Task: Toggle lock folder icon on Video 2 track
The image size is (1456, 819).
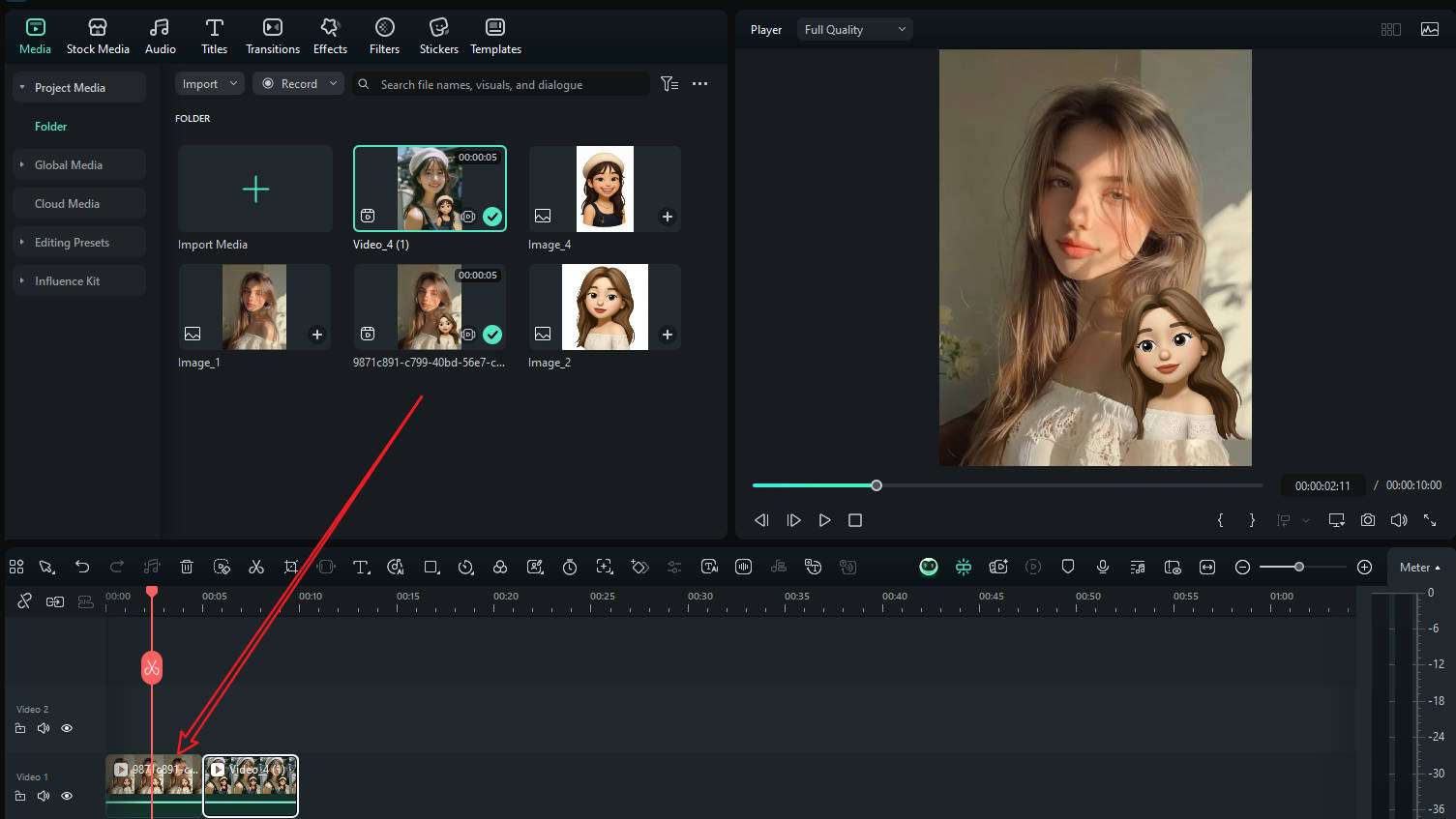Action: coord(20,728)
